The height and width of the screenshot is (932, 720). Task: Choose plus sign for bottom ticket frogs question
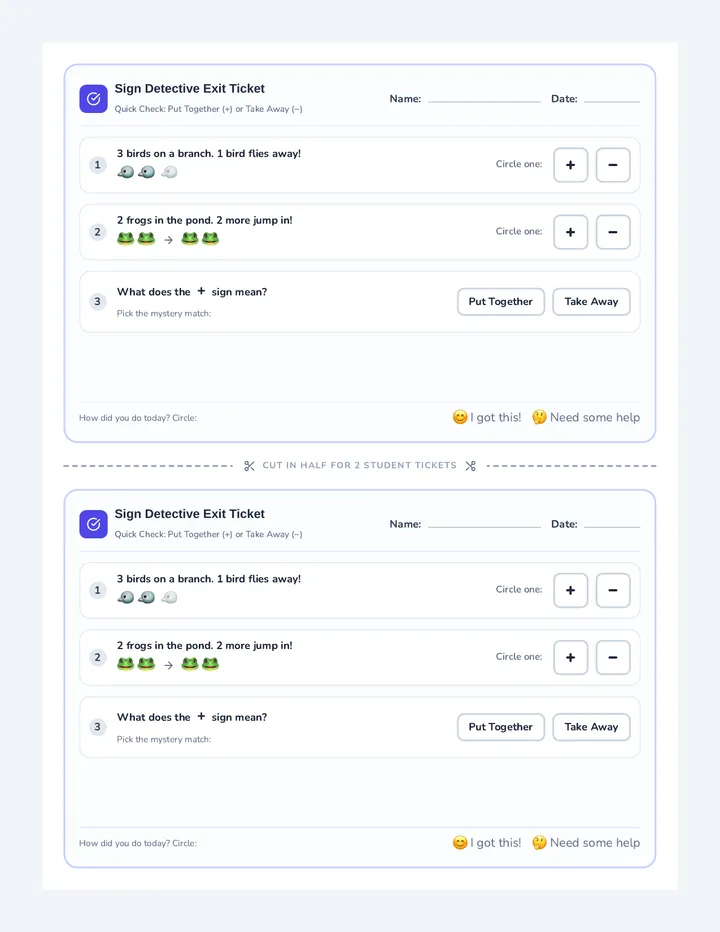point(571,657)
